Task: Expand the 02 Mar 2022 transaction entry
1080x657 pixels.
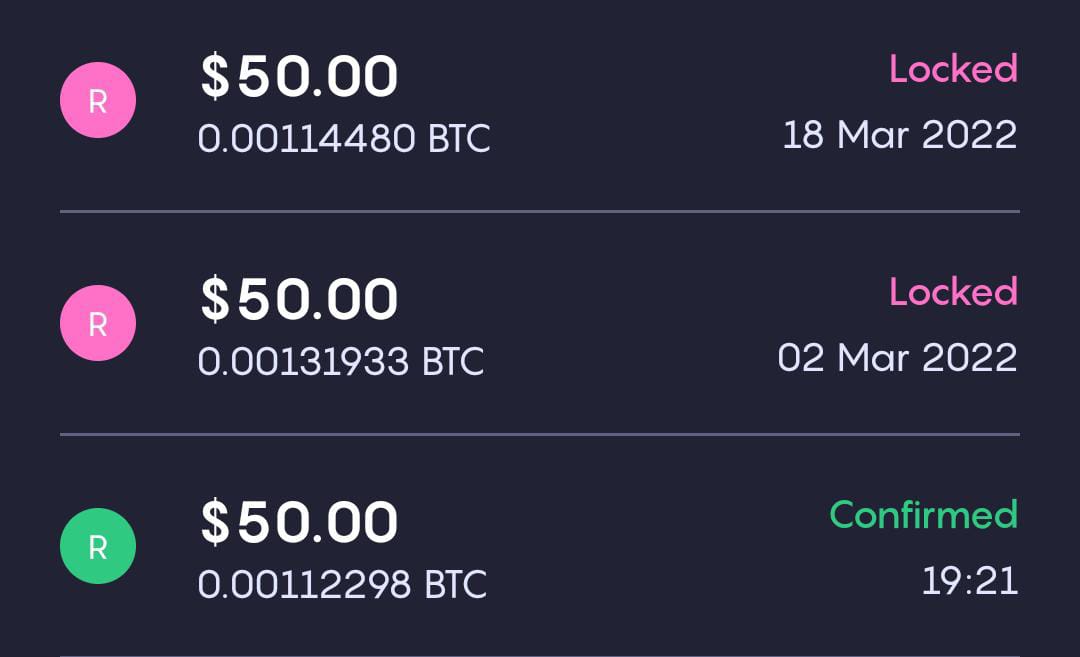Action: click(x=540, y=322)
